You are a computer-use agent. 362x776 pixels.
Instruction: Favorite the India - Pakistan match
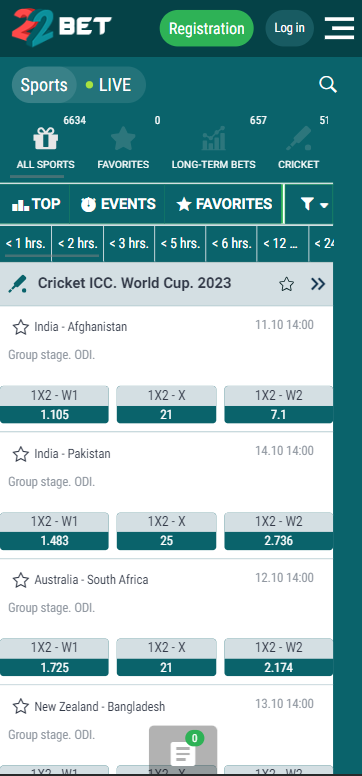pos(20,454)
